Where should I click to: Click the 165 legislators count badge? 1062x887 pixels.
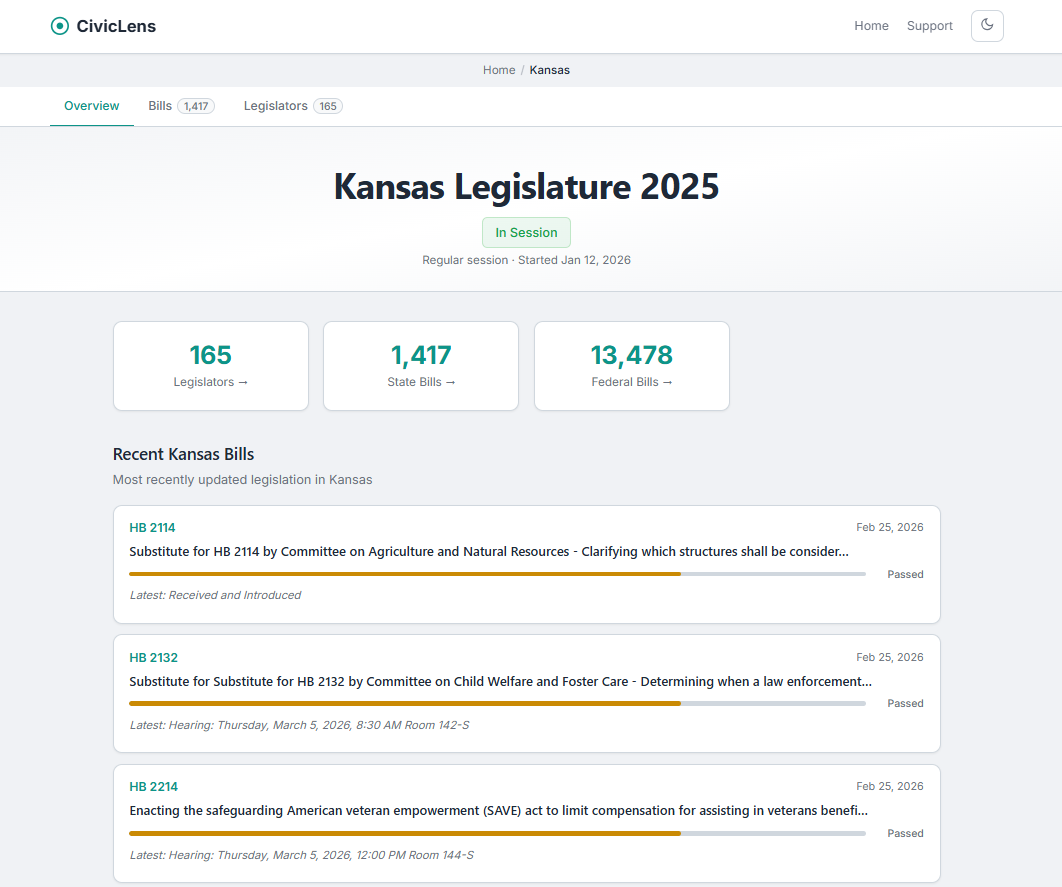pyautogui.click(x=328, y=106)
